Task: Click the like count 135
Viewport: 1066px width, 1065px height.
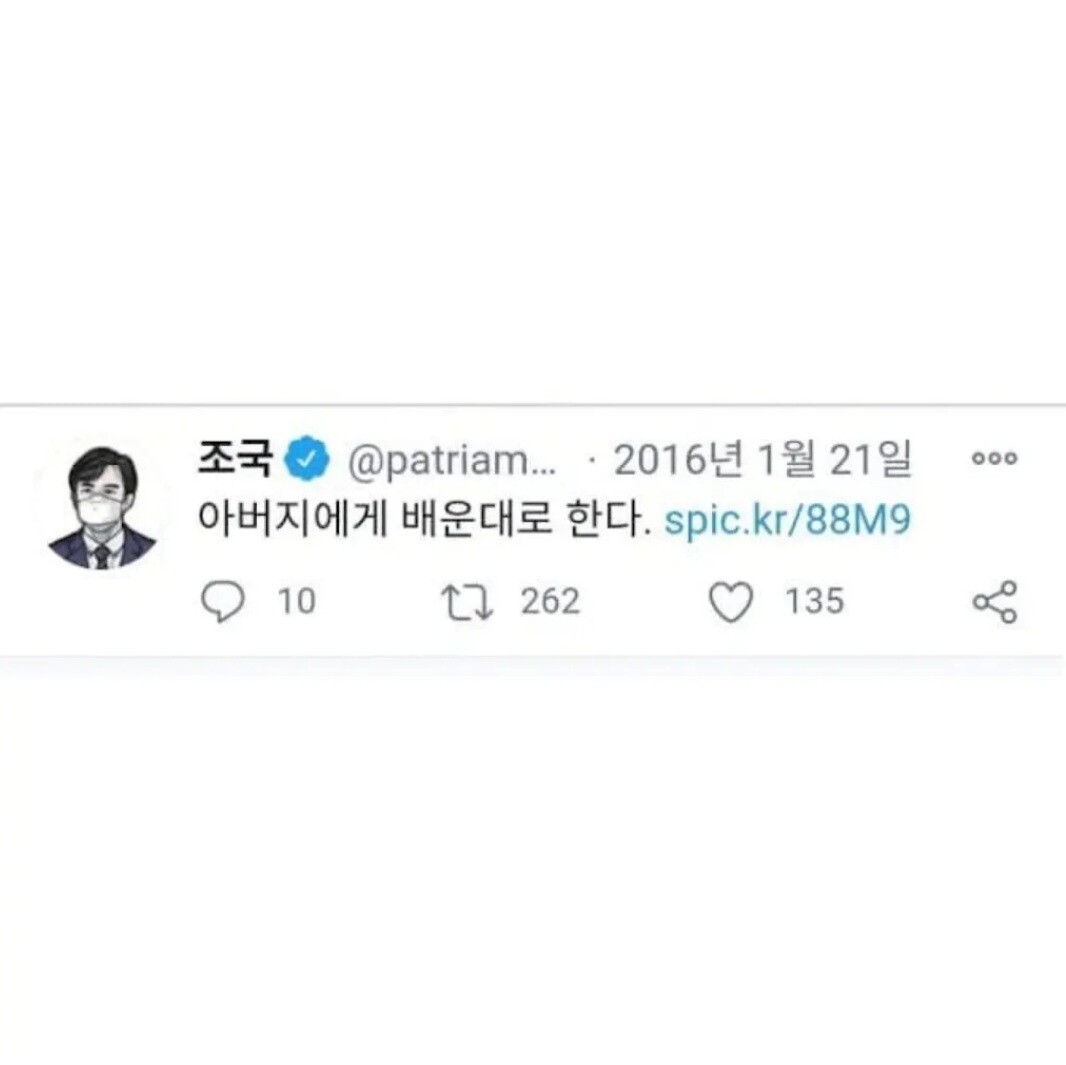Action: point(814,601)
